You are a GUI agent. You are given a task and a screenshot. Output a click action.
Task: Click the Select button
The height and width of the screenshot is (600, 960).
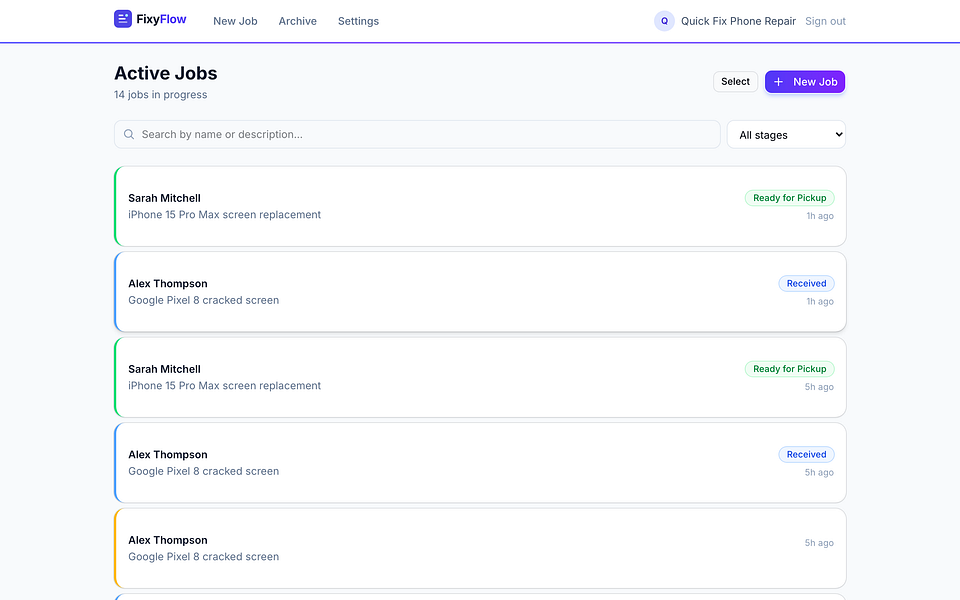pyautogui.click(x=735, y=81)
